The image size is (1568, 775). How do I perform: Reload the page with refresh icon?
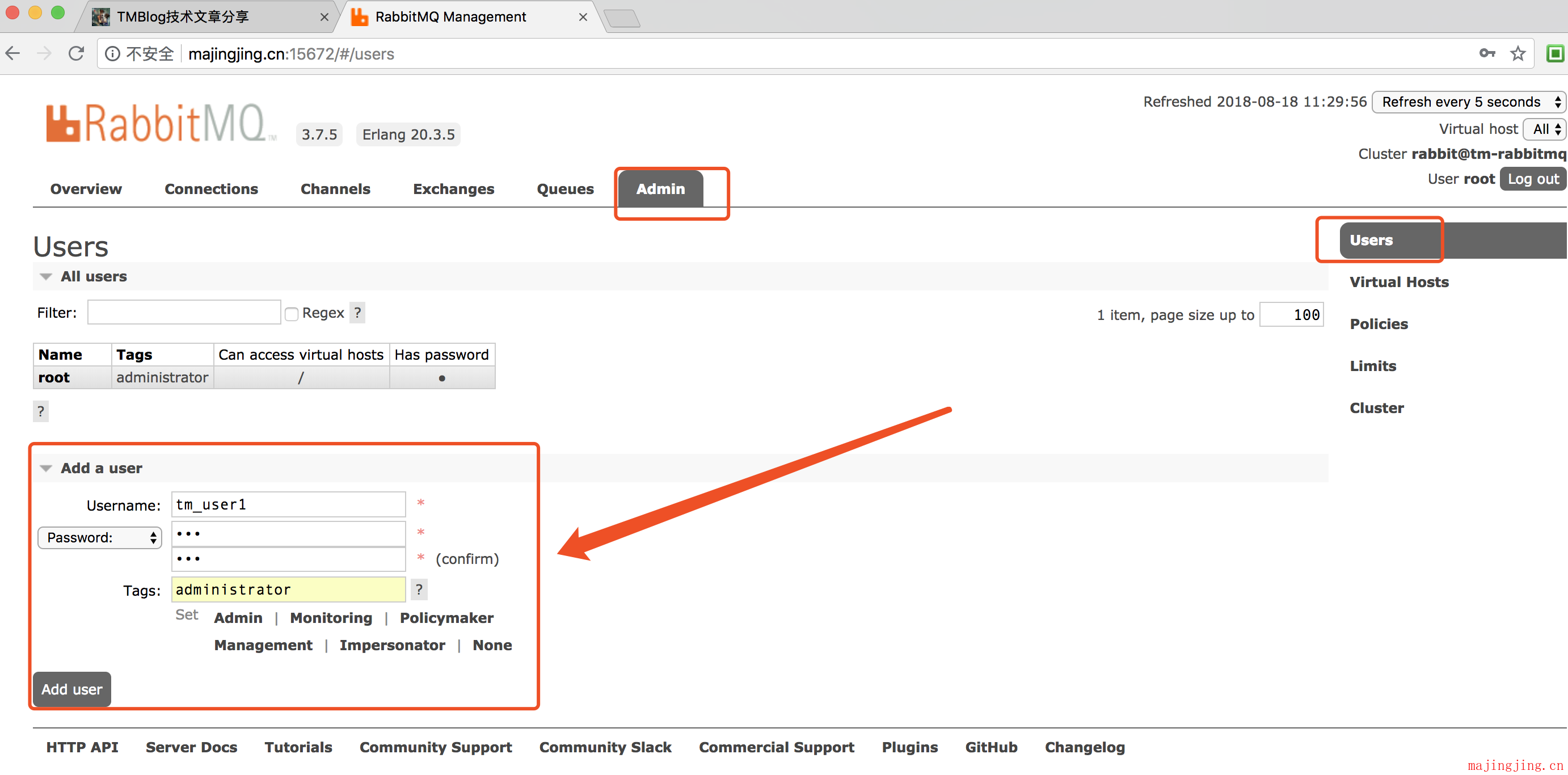pyautogui.click(x=76, y=53)
